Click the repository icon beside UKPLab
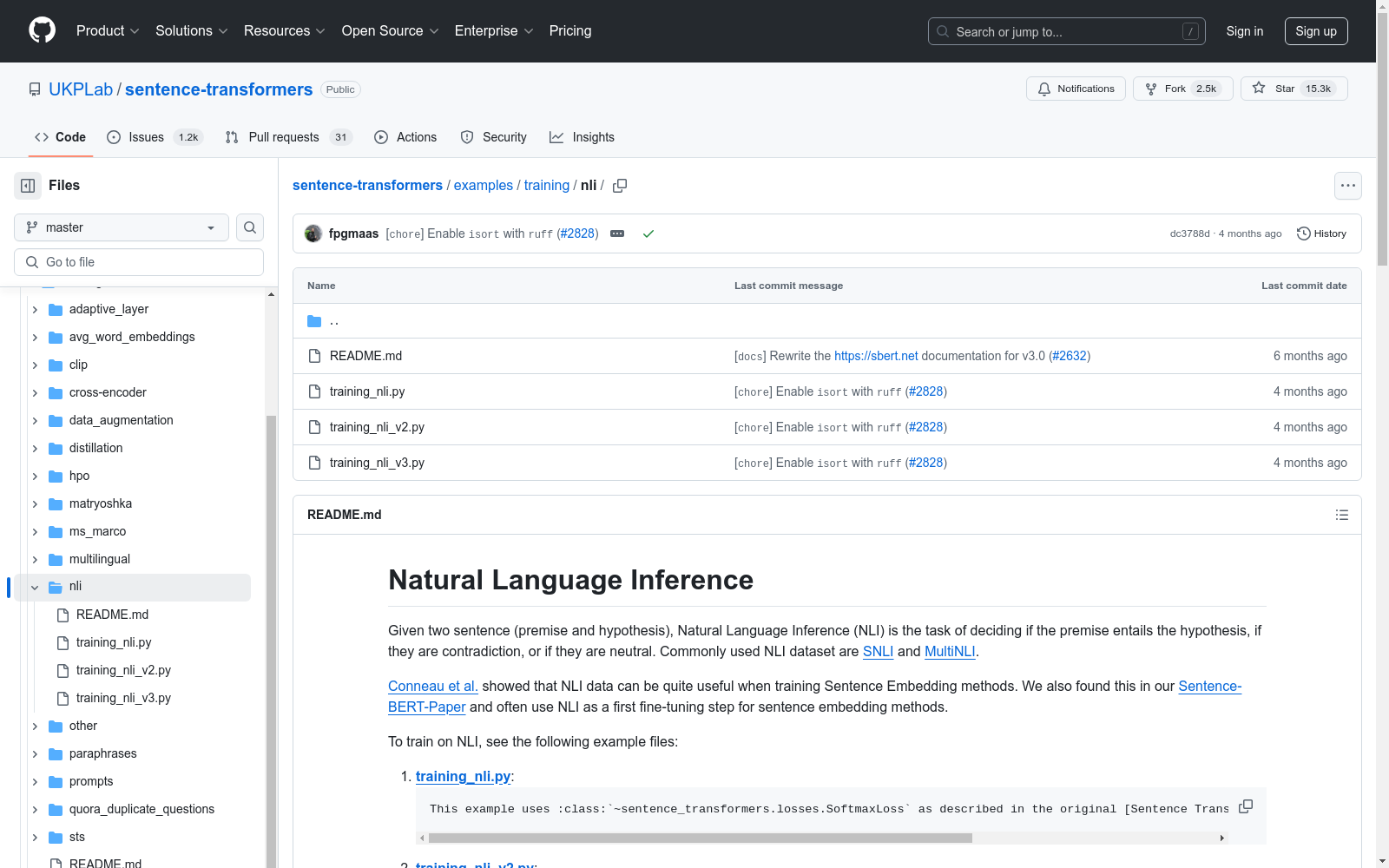 click(x=35, y=89)
